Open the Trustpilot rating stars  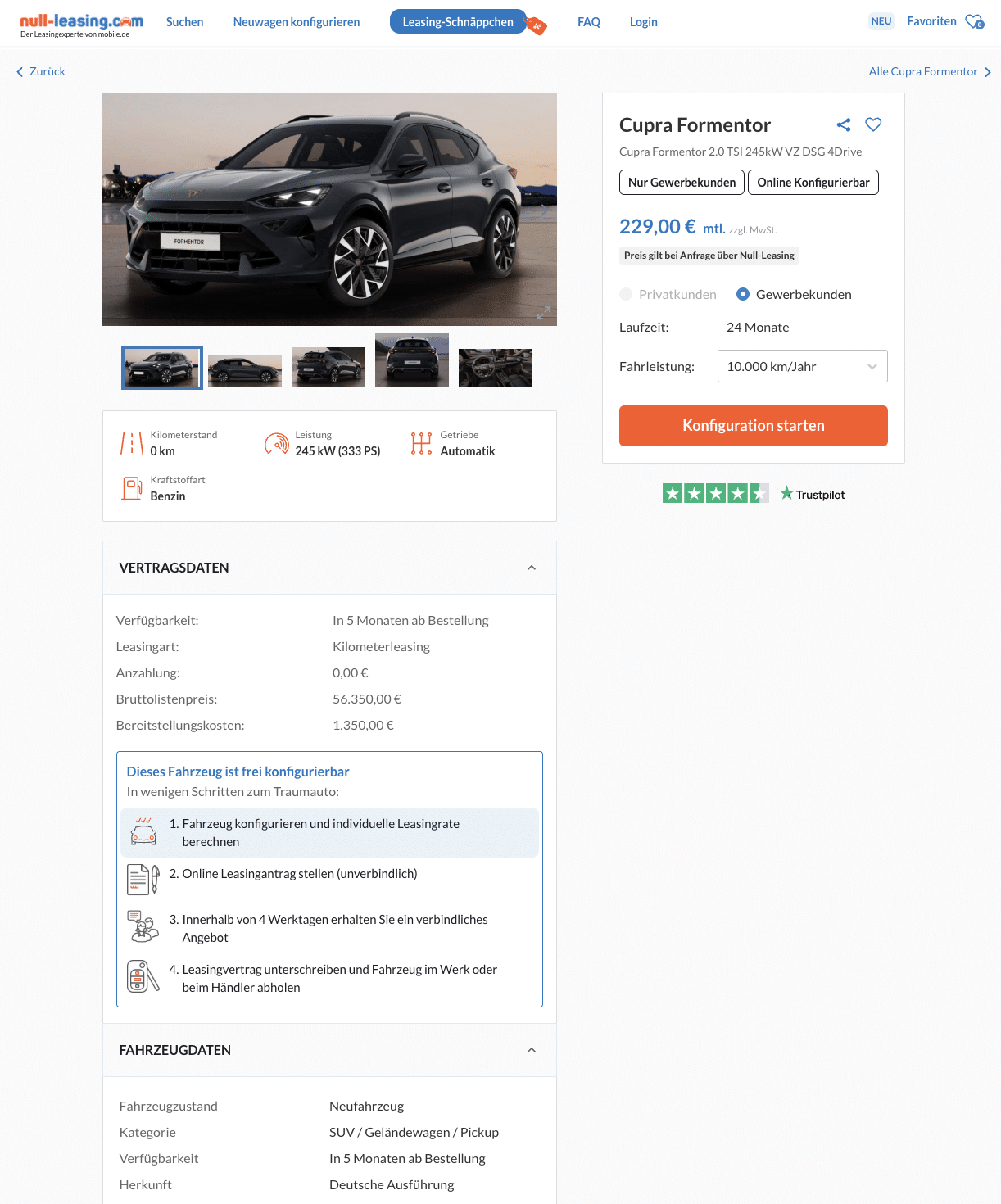coord(716,493)
